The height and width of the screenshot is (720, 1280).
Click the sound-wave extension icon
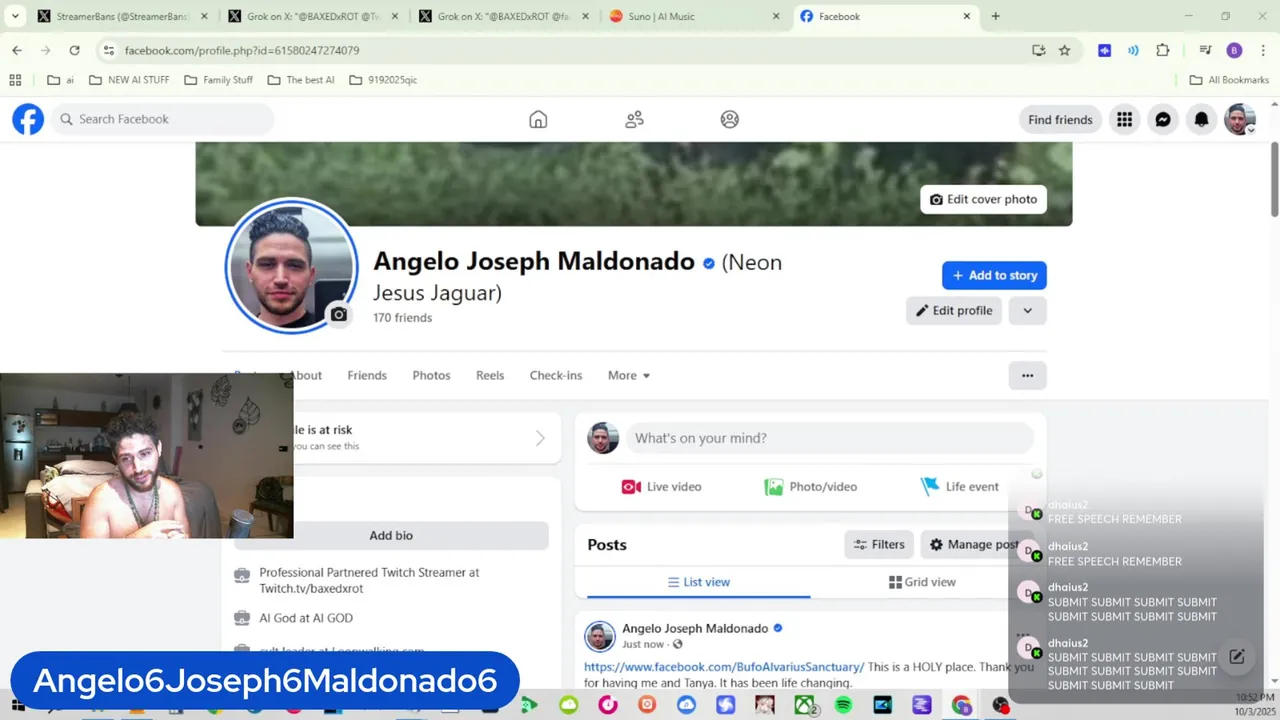coord(1133,50)
